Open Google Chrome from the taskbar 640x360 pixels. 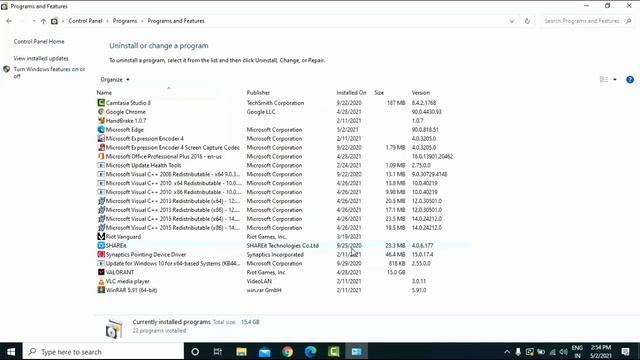(287, 351)
